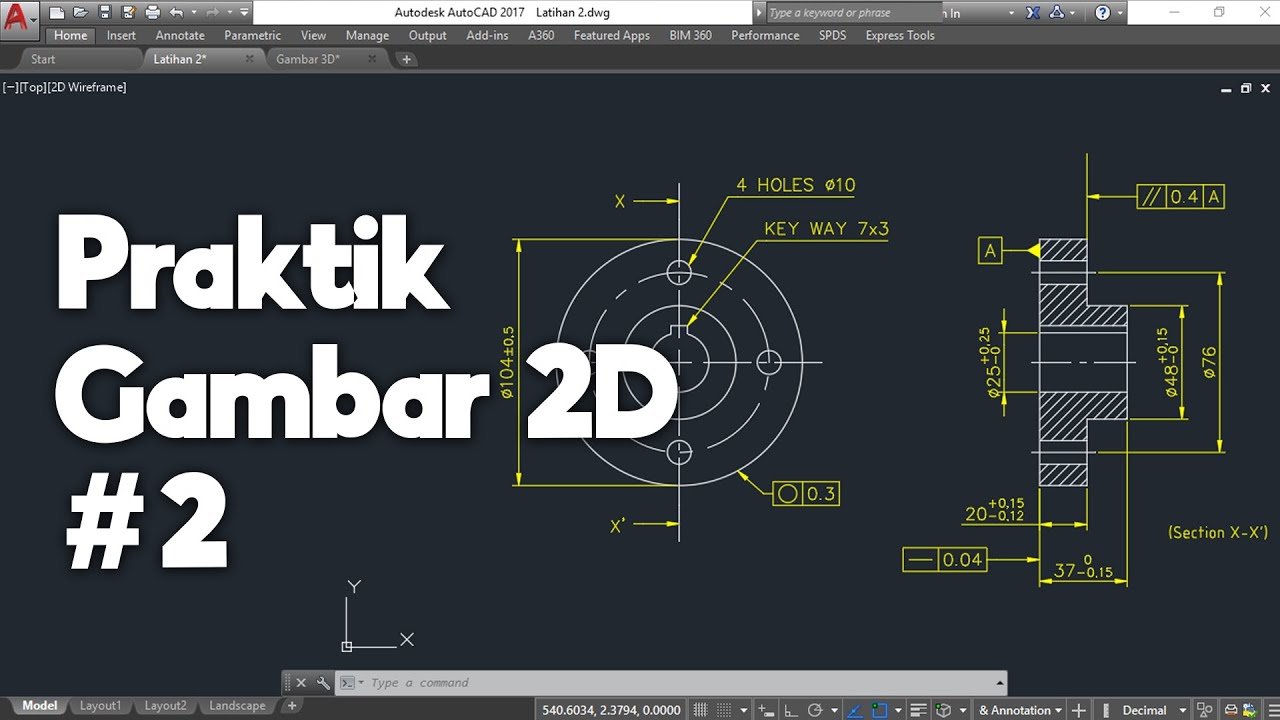Click the [-] viewport control label
Screen dimensions: 1280x720
click(x=10, y=87)
